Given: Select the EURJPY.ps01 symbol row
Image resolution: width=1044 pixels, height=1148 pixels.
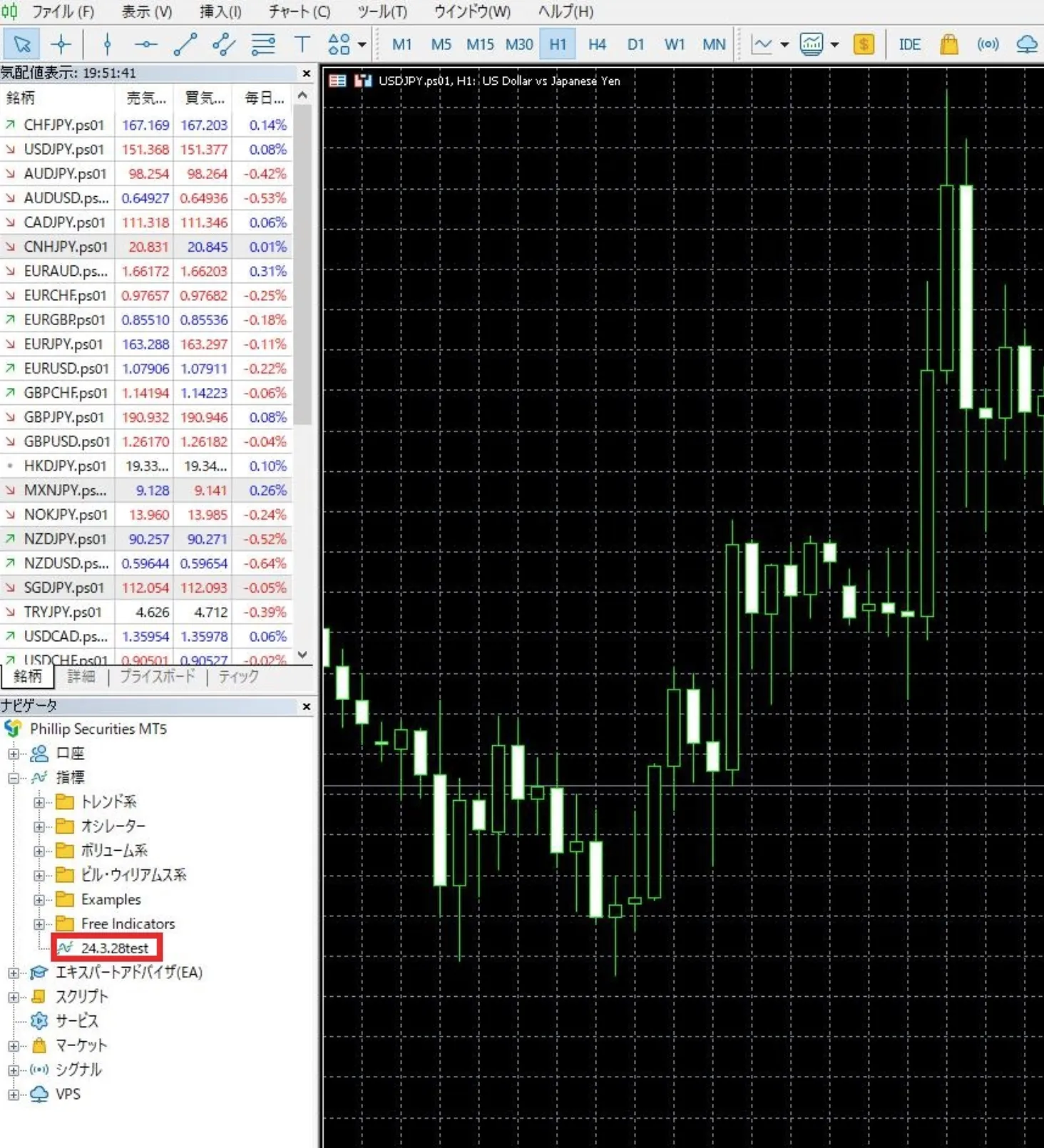Looking at the screenshot, I should click(146, 344).
